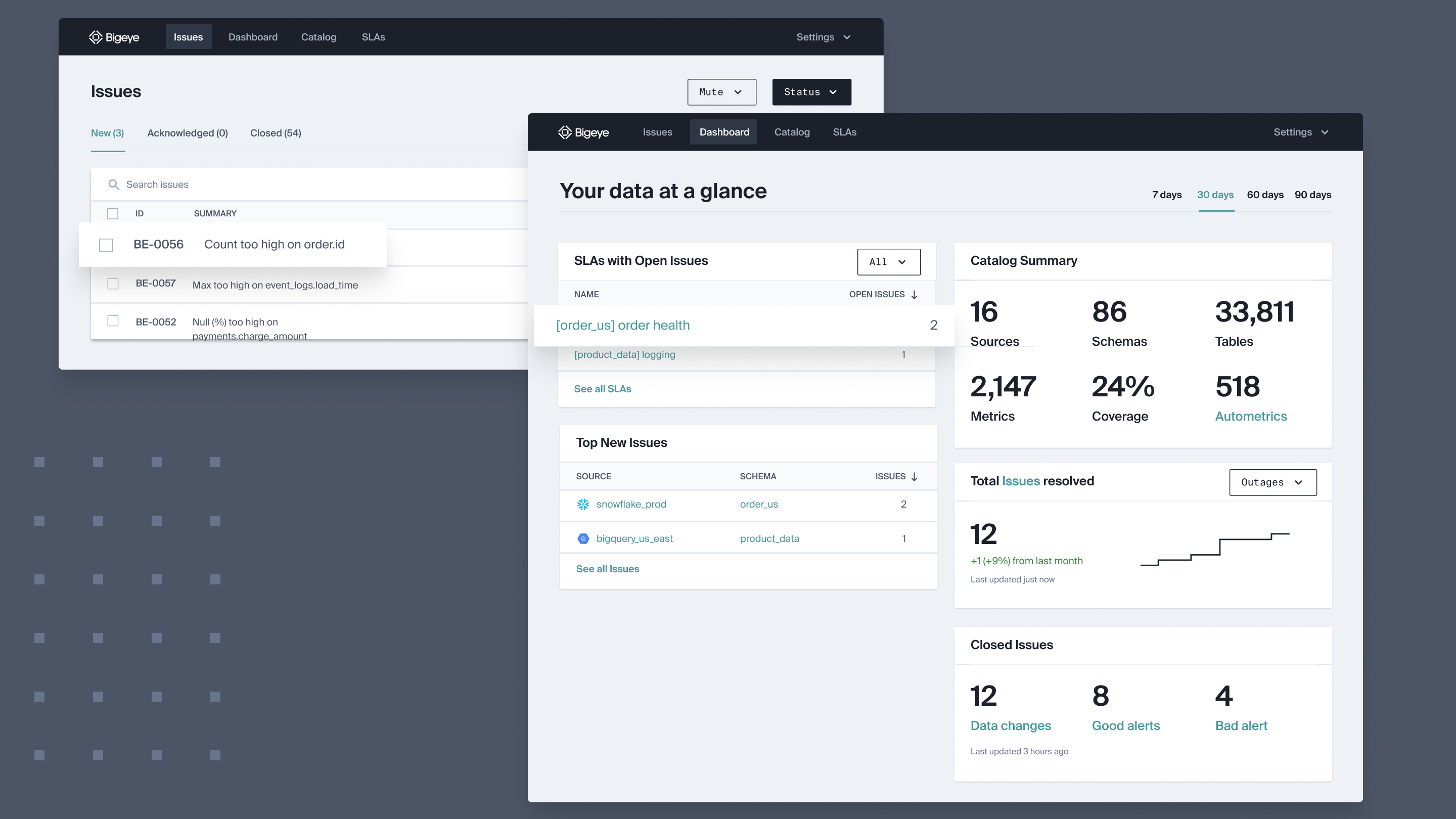Check the checkbox for issue BE-0056
The image size is (1456, 819).
[x=106, y=245]
